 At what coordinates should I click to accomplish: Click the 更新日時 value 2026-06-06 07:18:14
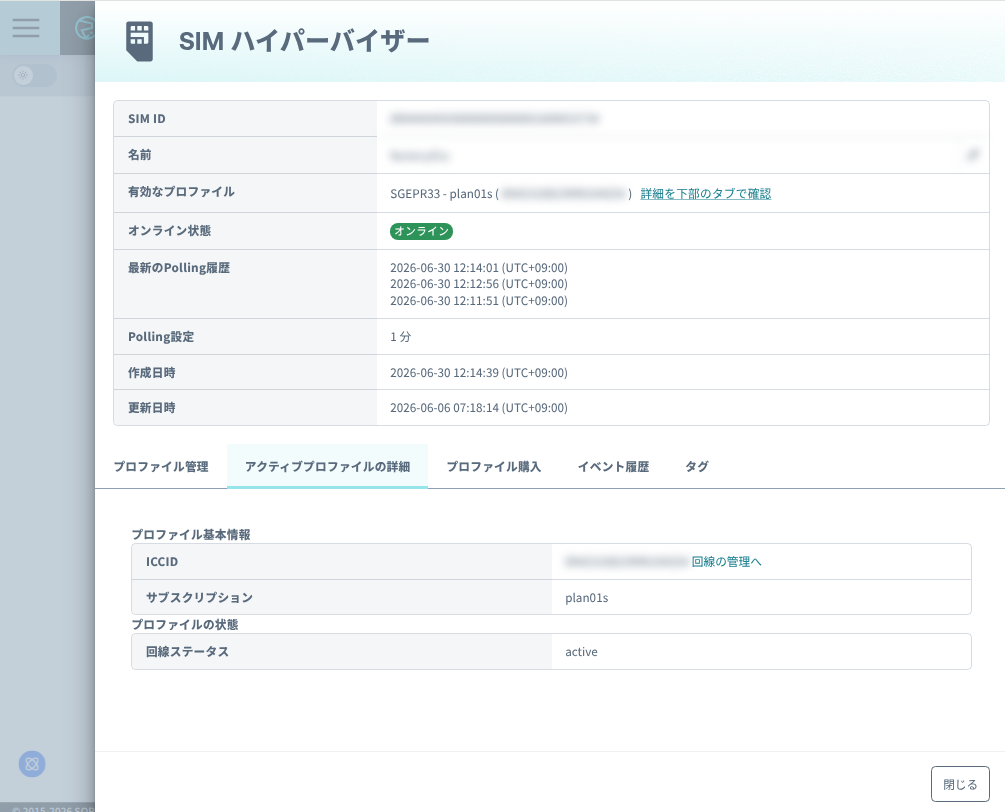[x=479, y=408]
